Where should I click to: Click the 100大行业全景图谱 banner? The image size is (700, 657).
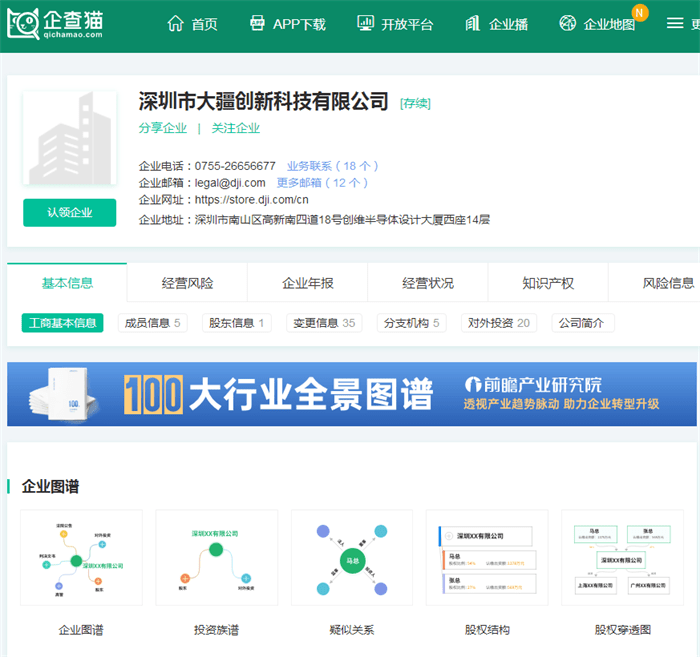[350, 394]
